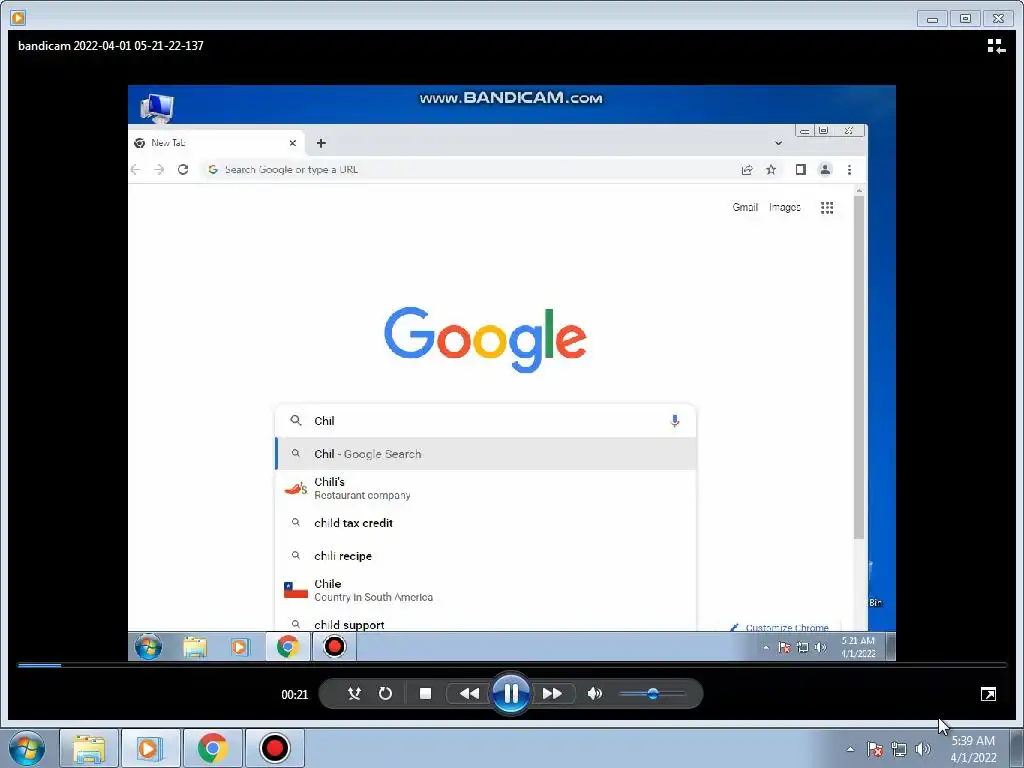1024x768 pixels.
Task: Open the Gmail link
Action: tap(745, 207)
